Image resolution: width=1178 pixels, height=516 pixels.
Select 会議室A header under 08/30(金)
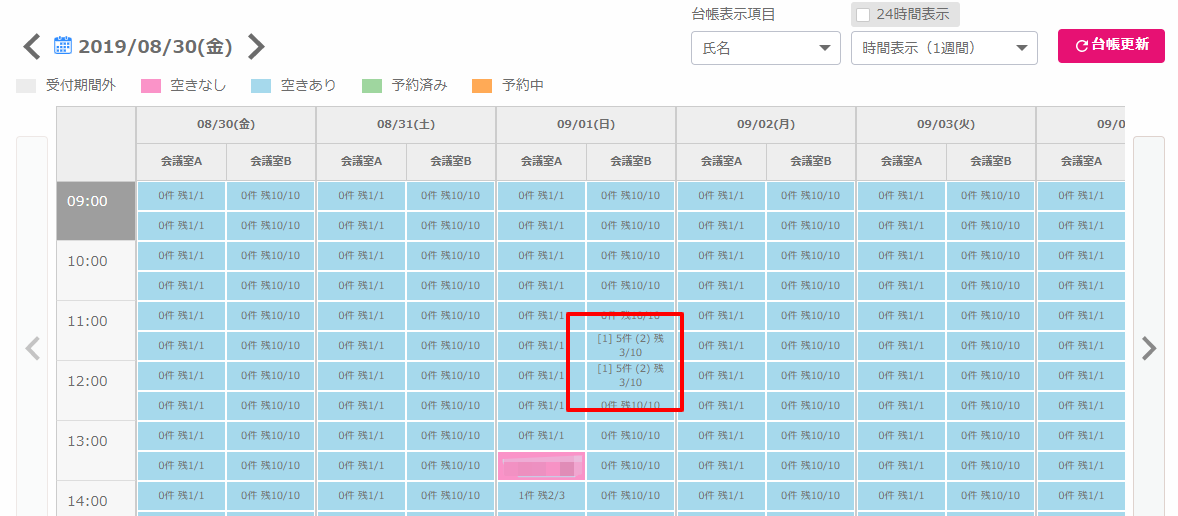click(x=181, y=161)
